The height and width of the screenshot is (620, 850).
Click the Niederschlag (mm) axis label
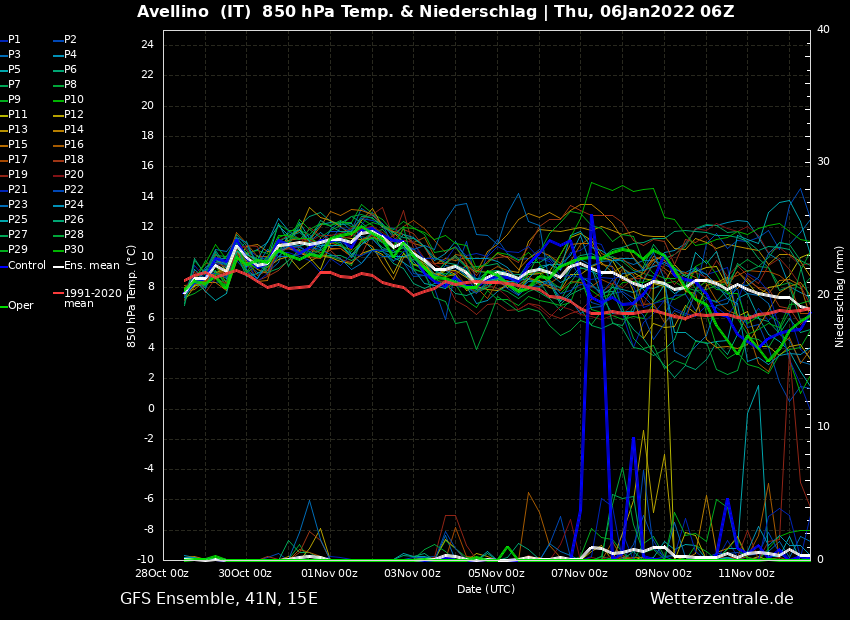click(840, 295)
